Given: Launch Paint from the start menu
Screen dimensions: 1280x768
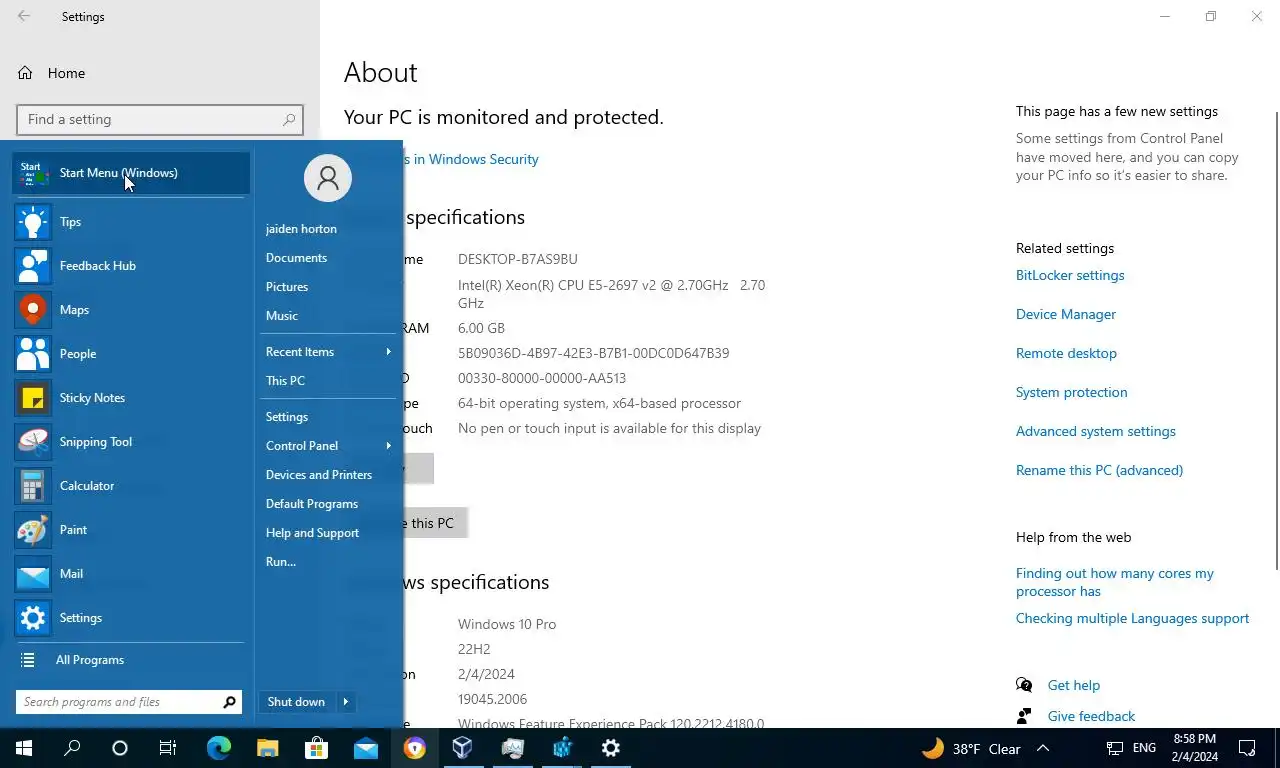Looking at the screenshot, I should tap(131, 530).
